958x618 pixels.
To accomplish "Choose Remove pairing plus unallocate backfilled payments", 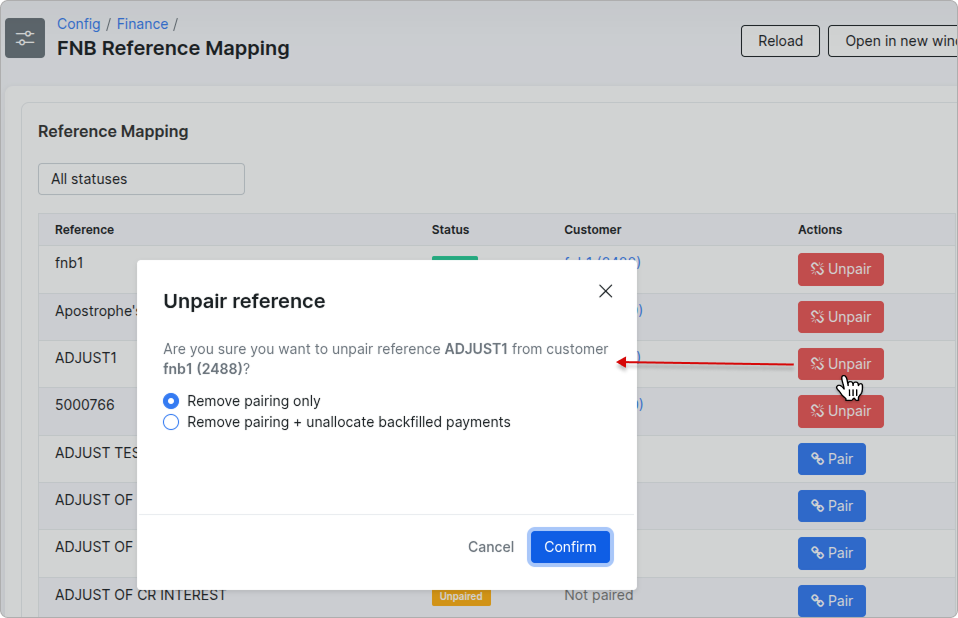I will 171,422.
